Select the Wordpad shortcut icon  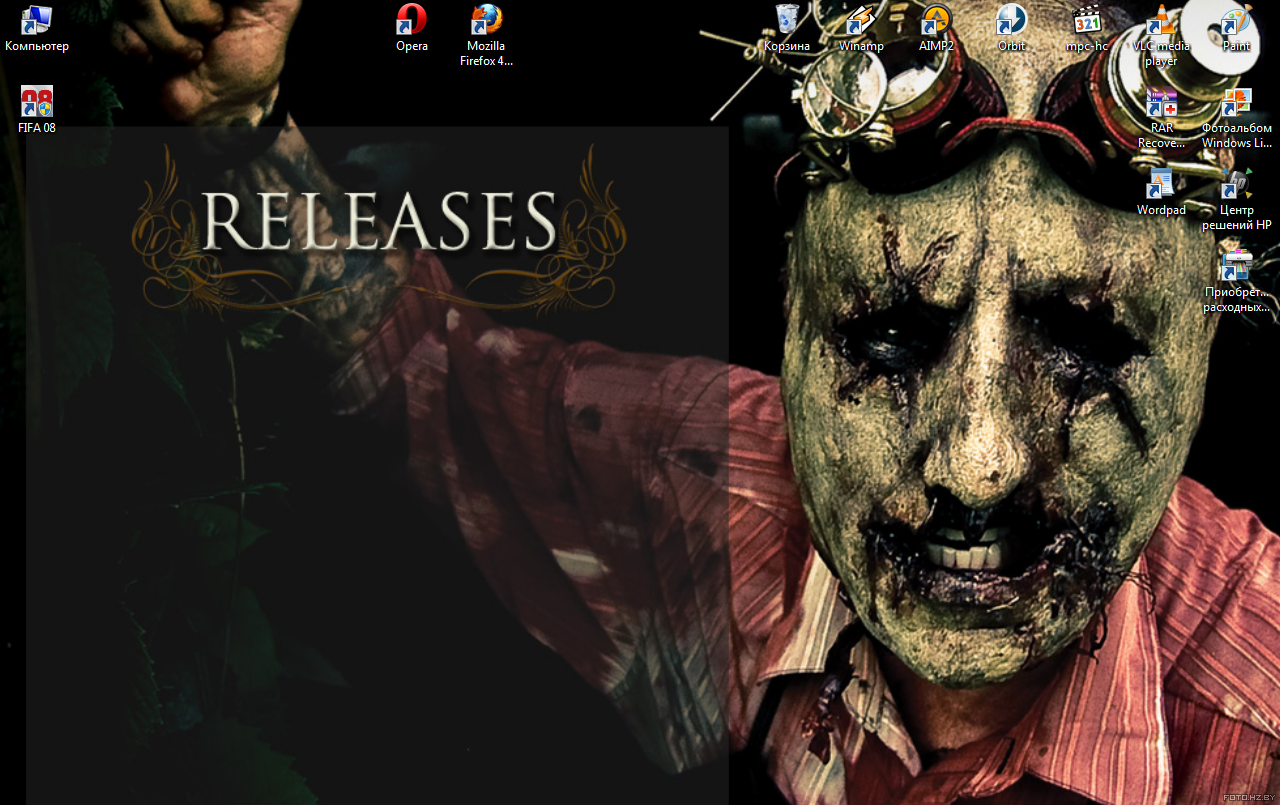click(x=1161, y=193)
